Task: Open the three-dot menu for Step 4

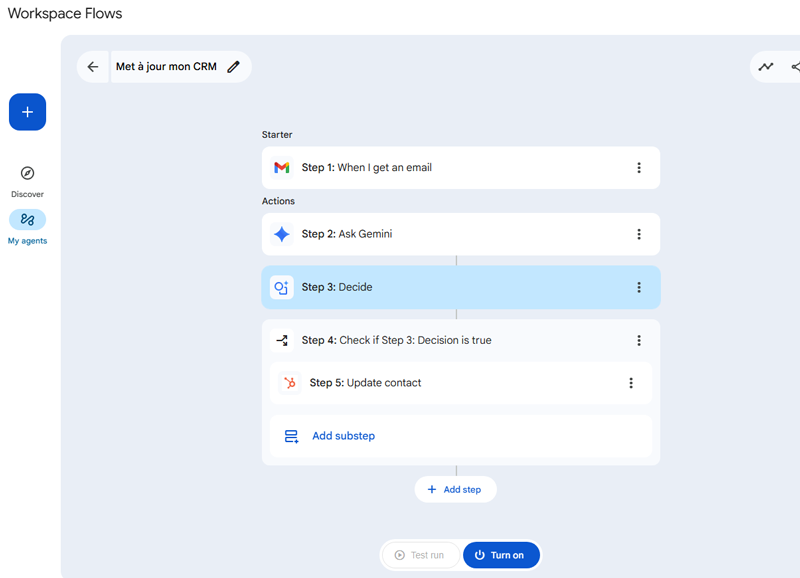Action: click(639, 340)
